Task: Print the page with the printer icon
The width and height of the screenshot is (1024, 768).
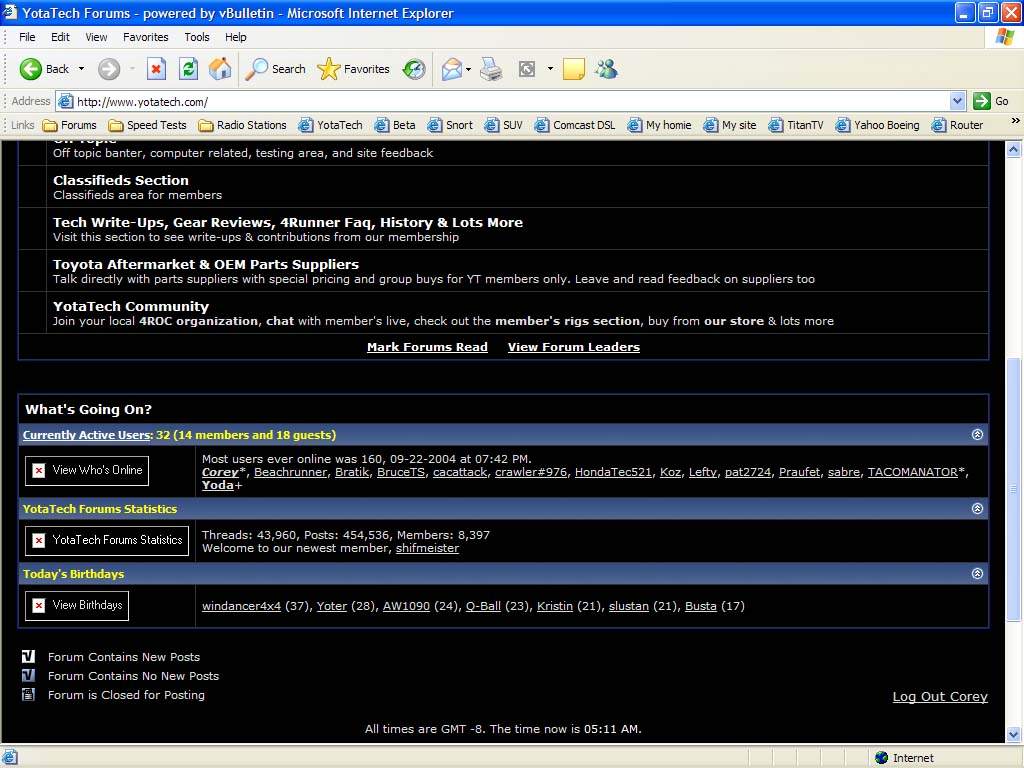Action: tap(491, 69)
